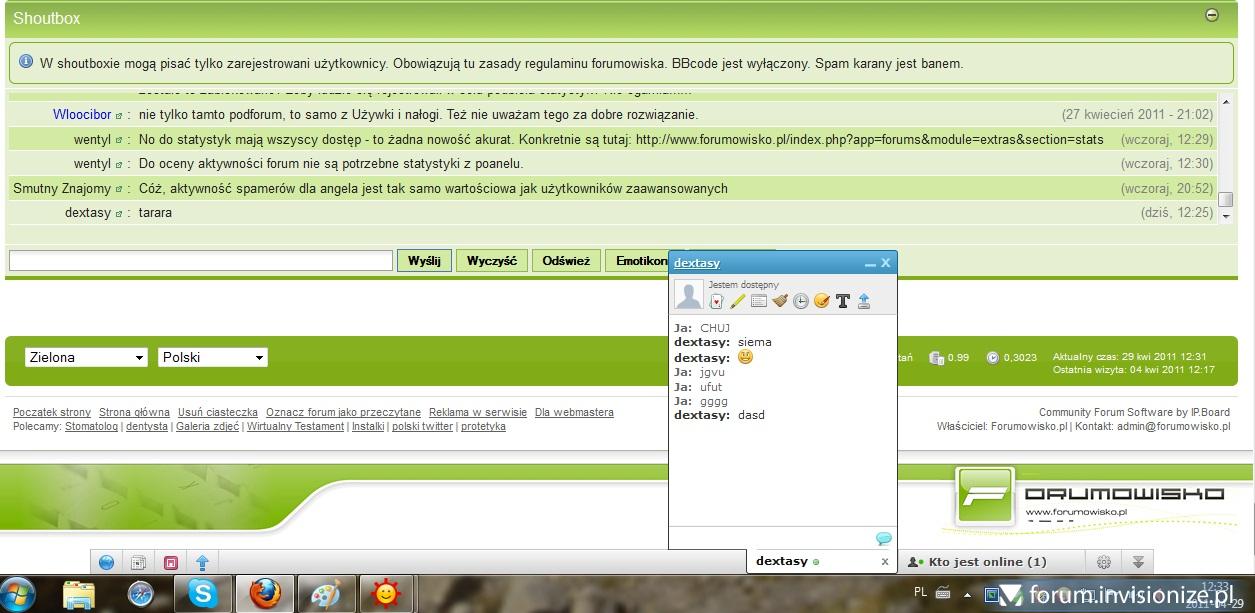Click the Wyczyść button
Screen dimensions: 1255x613
(x=492, y=260)
